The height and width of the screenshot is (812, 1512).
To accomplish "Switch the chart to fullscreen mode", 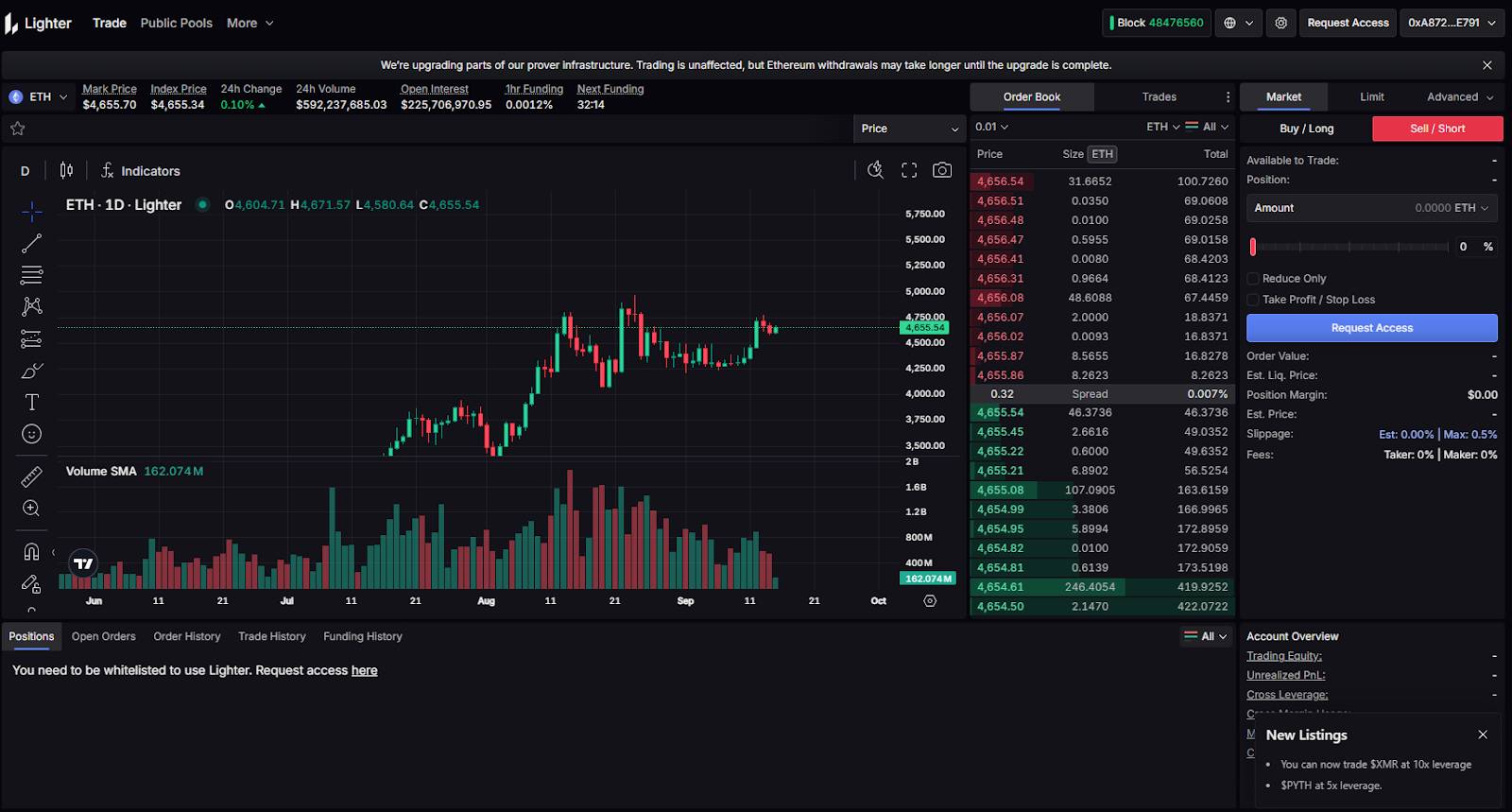I will (909, 170).
